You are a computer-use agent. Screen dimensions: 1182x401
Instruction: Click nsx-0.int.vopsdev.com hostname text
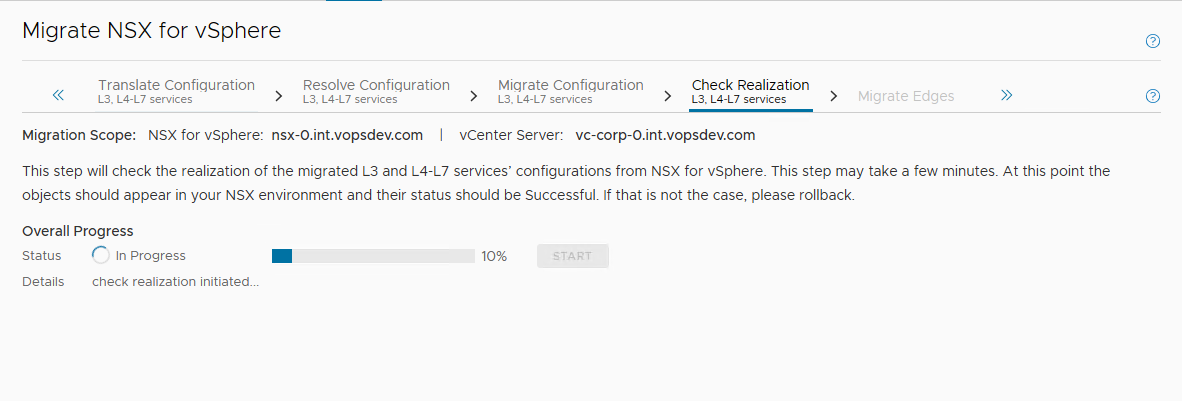(347, 136)
